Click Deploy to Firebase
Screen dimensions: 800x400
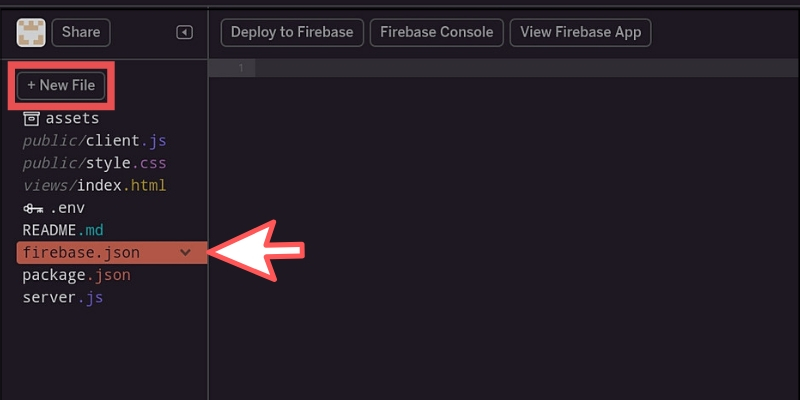coord(292,33)
